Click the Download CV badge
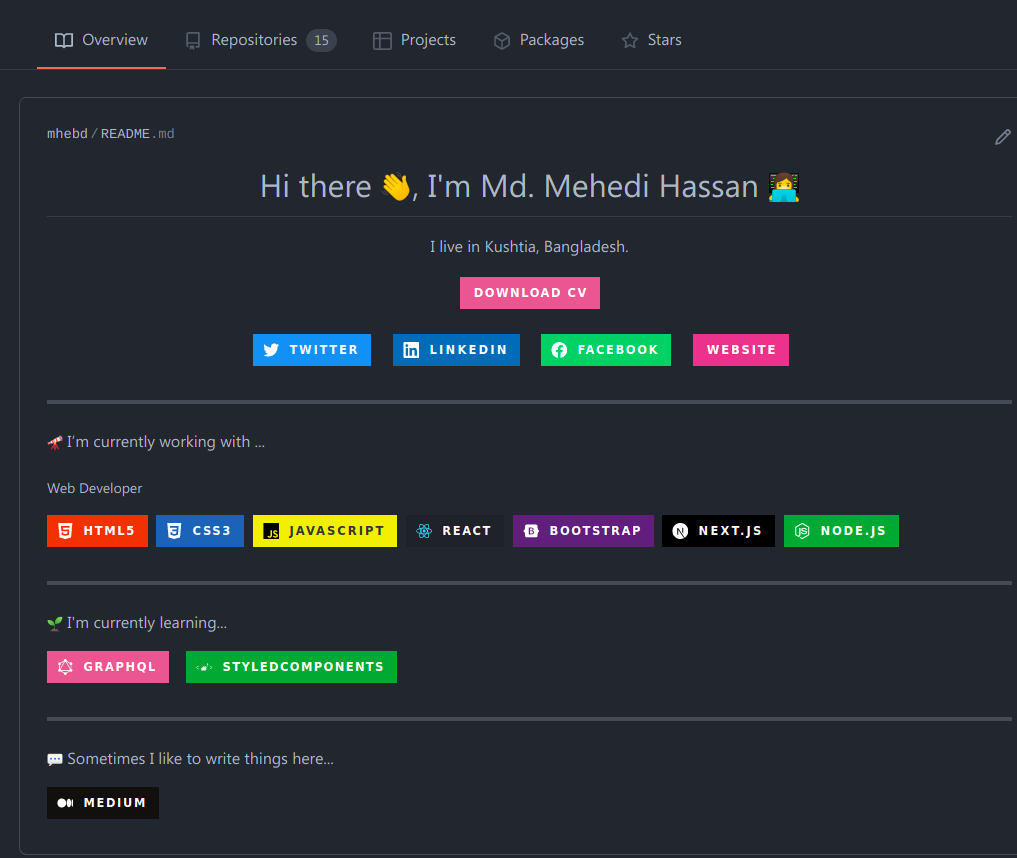Screen dimensions: 1017x858 coord(530,293)
